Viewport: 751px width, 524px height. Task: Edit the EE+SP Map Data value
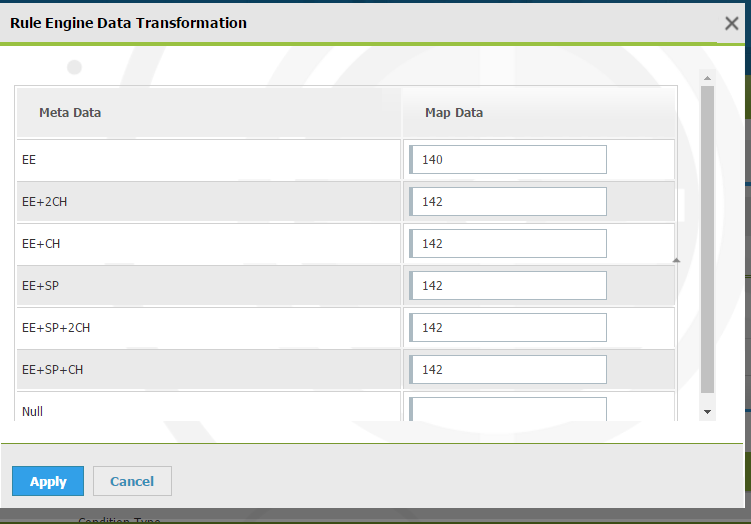pyautogui.click(x=508, y=286)
